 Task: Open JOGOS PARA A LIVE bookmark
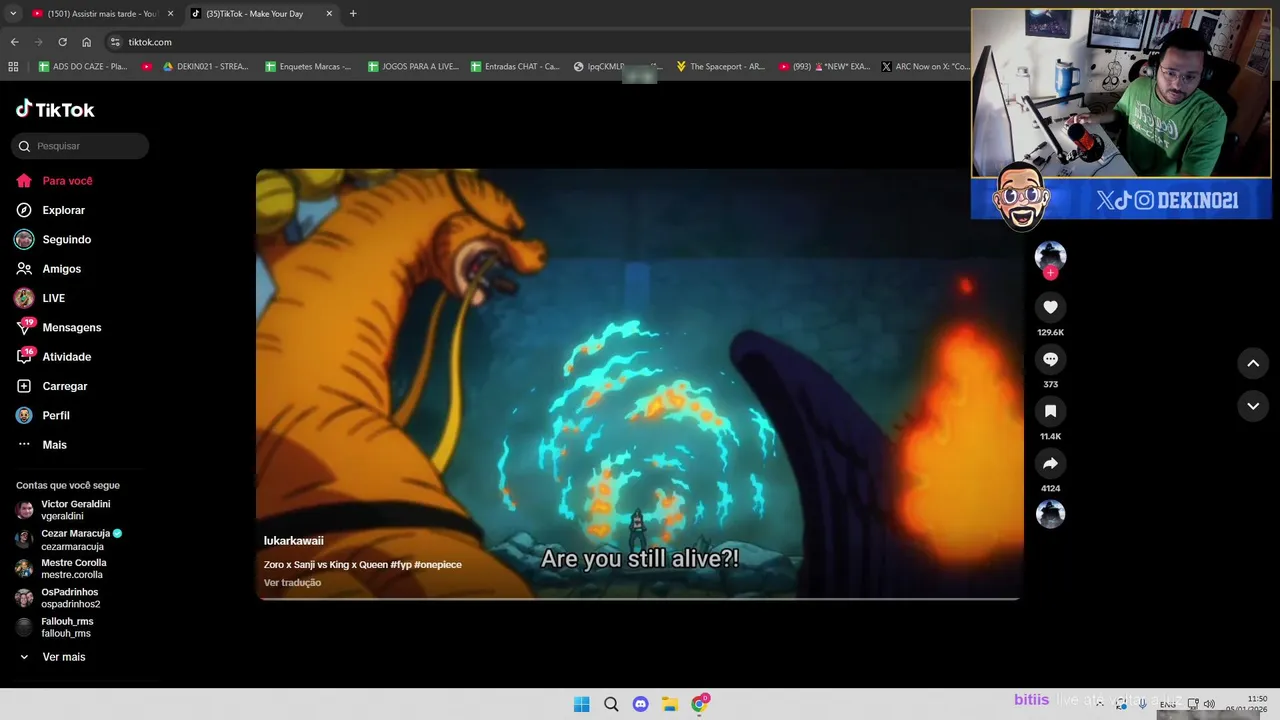coord(413,67)
